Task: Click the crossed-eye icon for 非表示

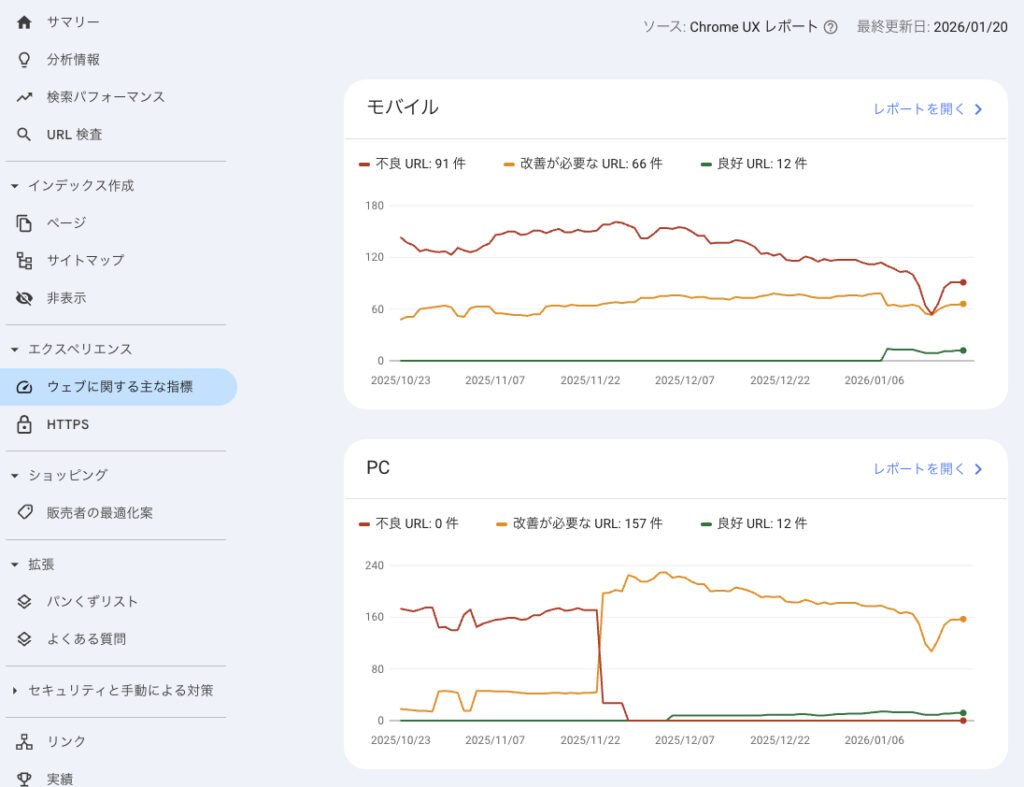Action: pos(25,298)
